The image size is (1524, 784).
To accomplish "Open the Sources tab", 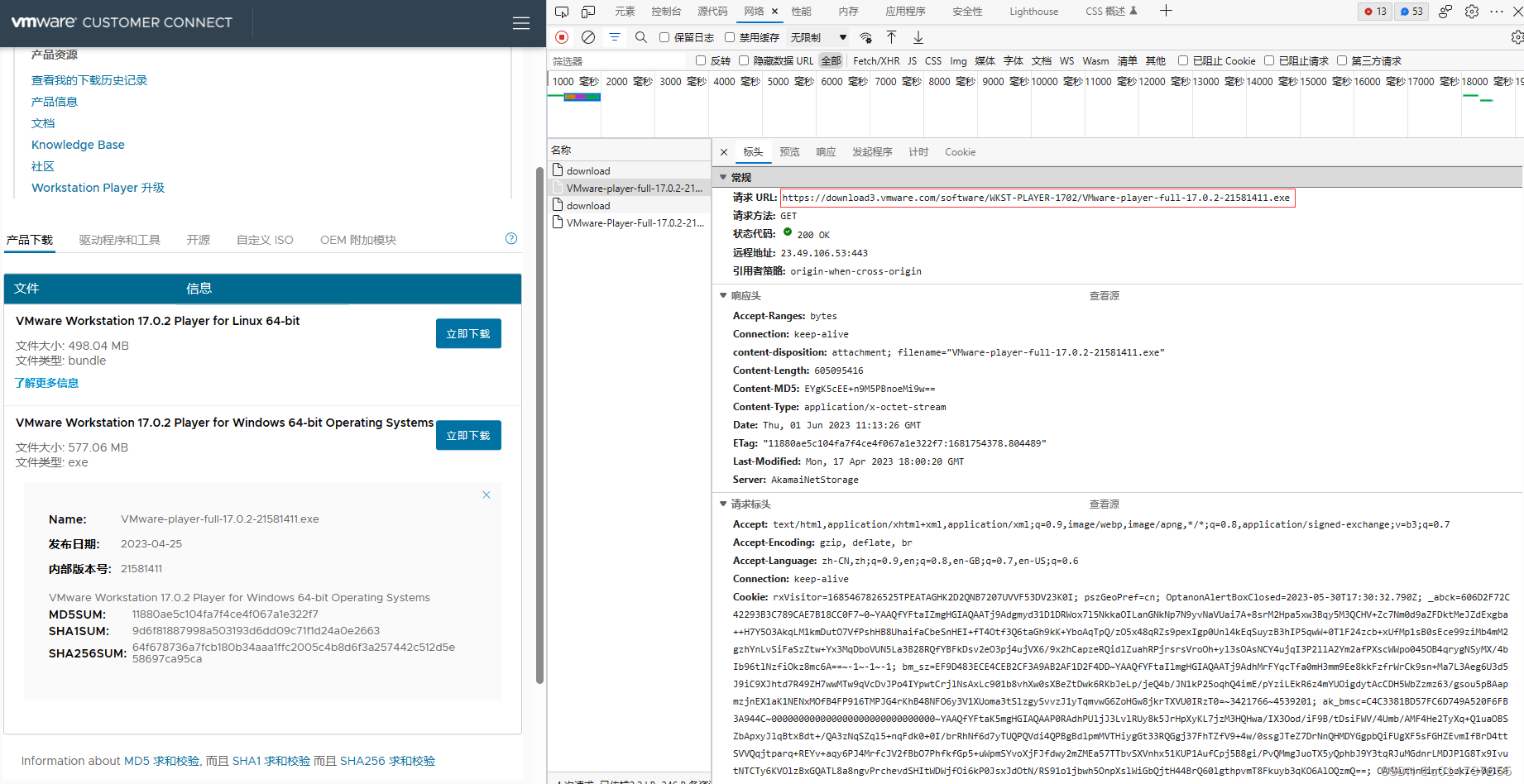I will coord(712,12).
